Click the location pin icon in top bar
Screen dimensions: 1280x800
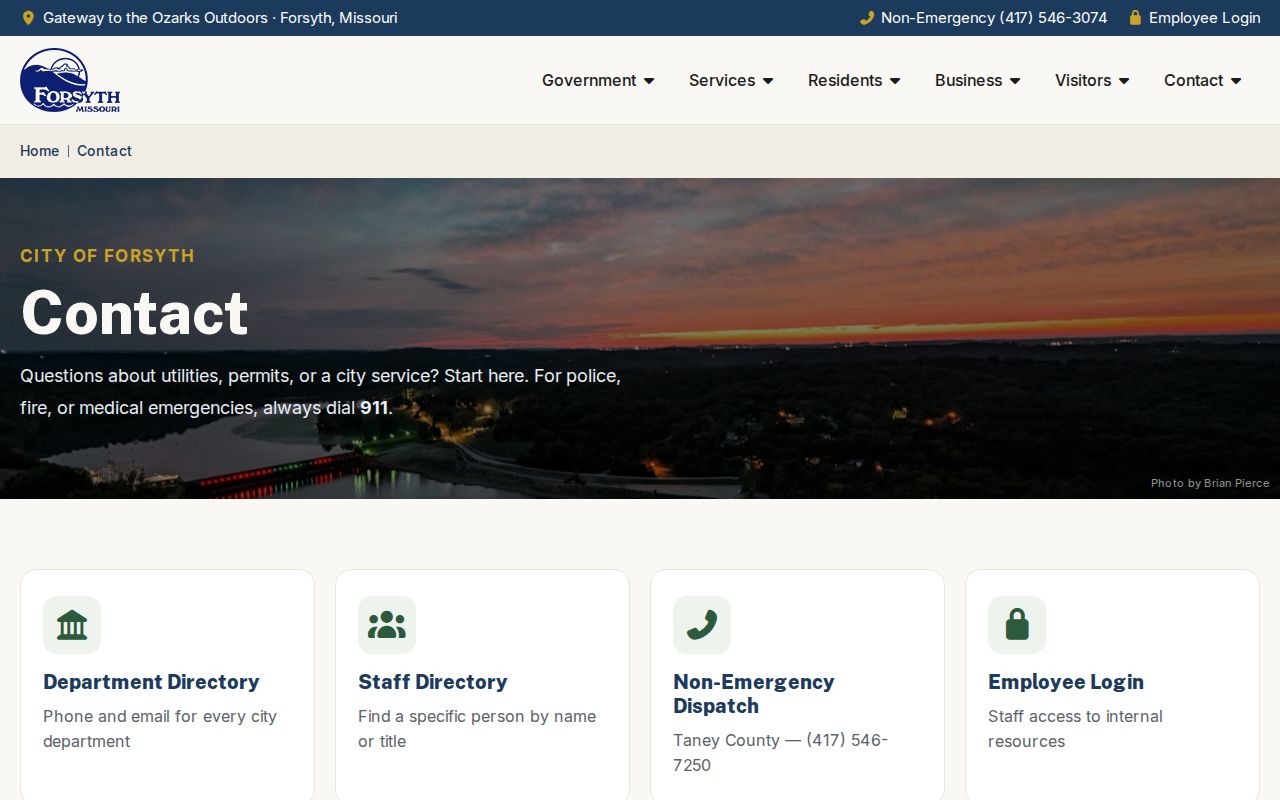[x=28, y=18]
